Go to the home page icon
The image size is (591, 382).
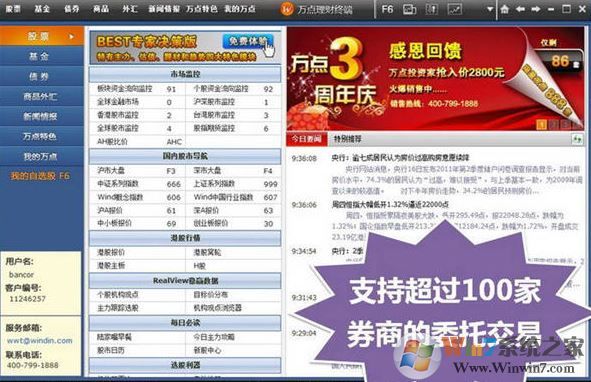point(504,9)
